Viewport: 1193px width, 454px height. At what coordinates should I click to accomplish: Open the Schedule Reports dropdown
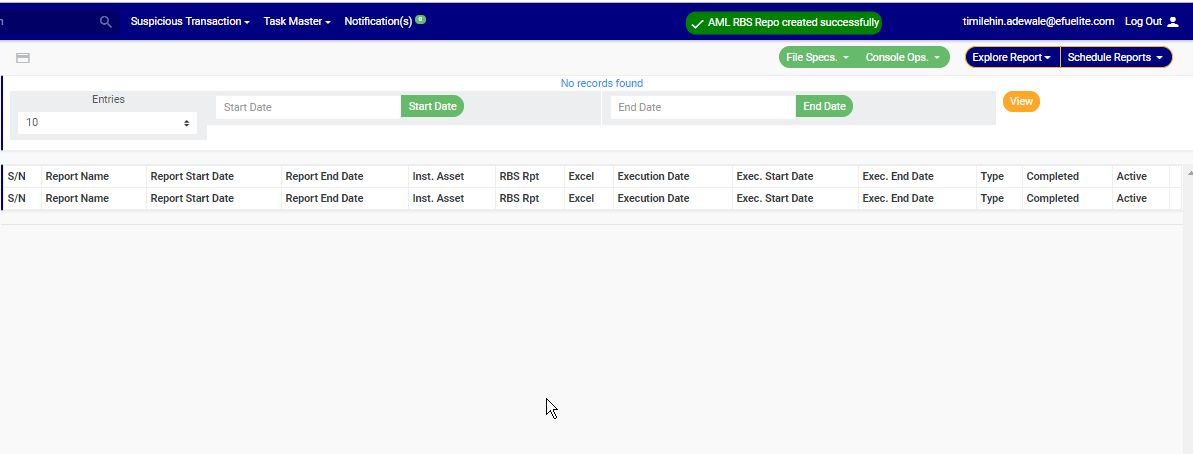(x=1115, y=58)
